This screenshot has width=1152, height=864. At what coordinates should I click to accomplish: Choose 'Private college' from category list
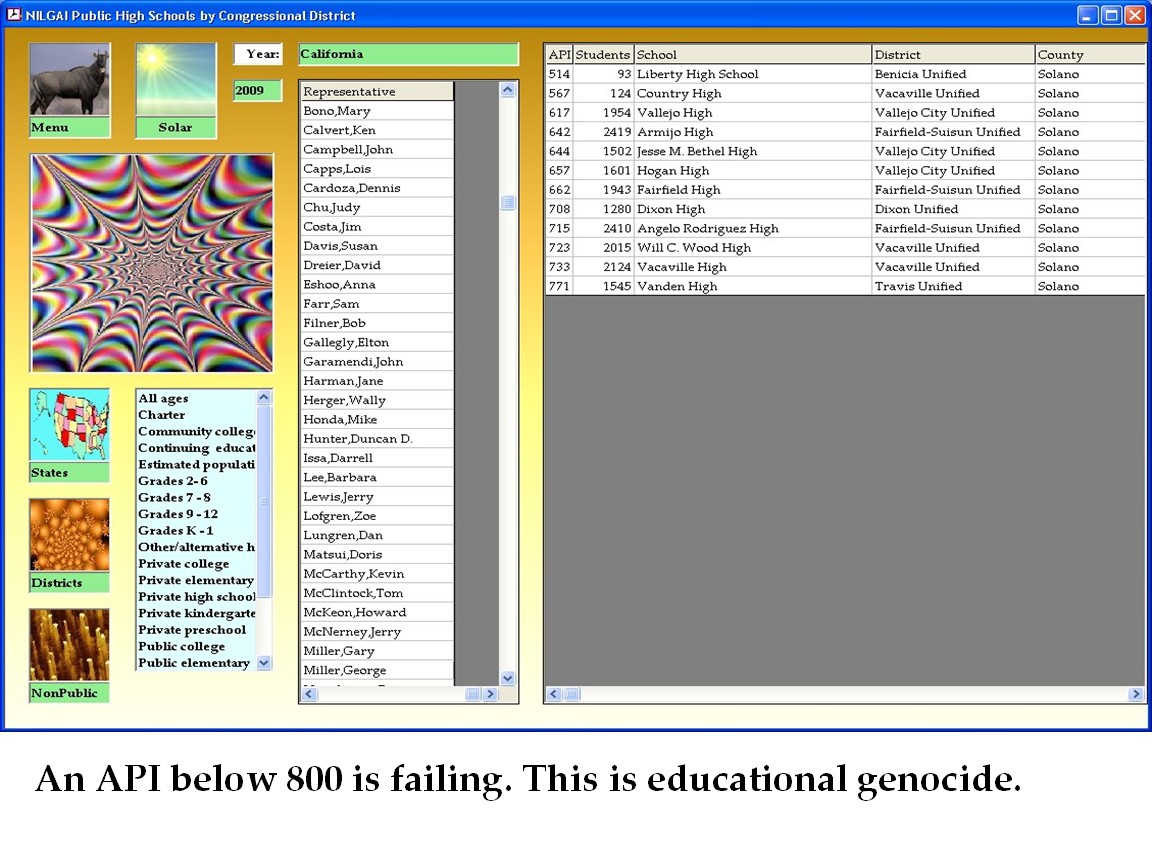coord(183,564)
